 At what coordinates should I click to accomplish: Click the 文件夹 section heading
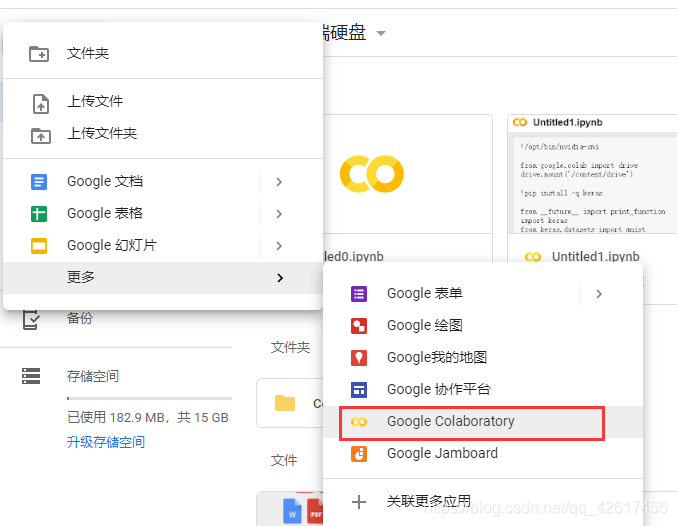(290, 347)
